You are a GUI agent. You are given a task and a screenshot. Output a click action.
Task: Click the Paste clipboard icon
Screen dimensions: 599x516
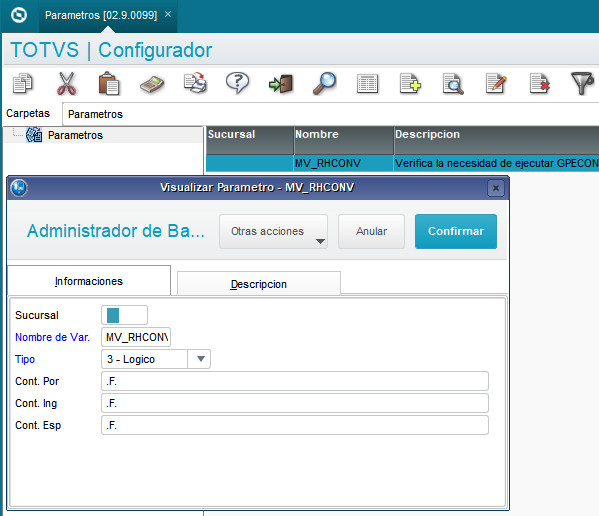(109, 83)
